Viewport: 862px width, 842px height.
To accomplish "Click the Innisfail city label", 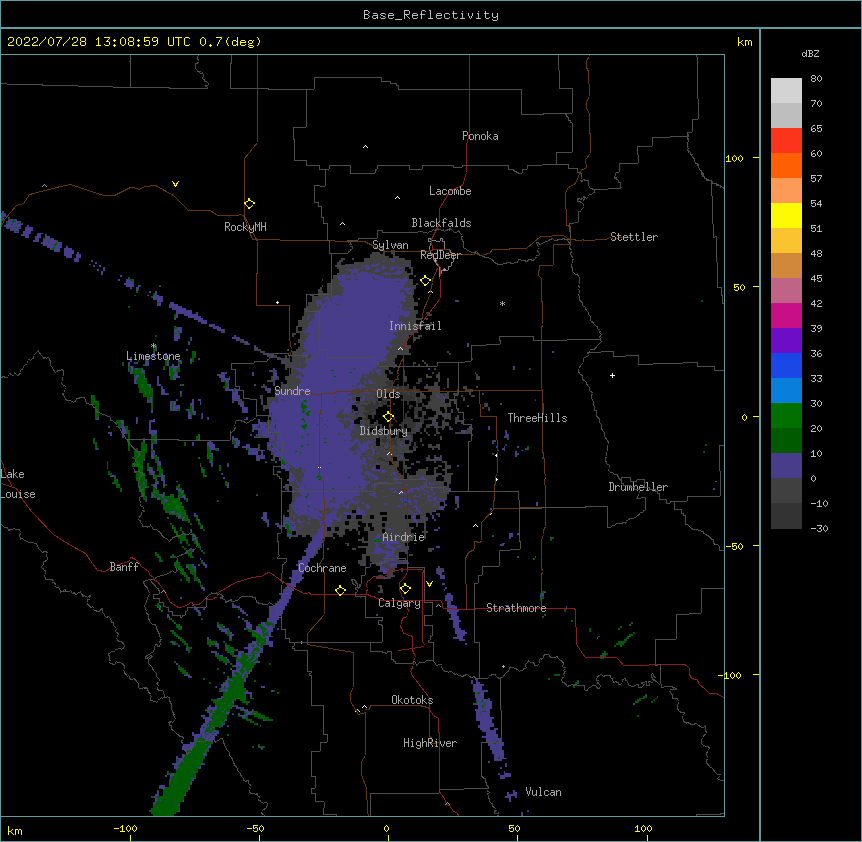I will click(415, 326).
